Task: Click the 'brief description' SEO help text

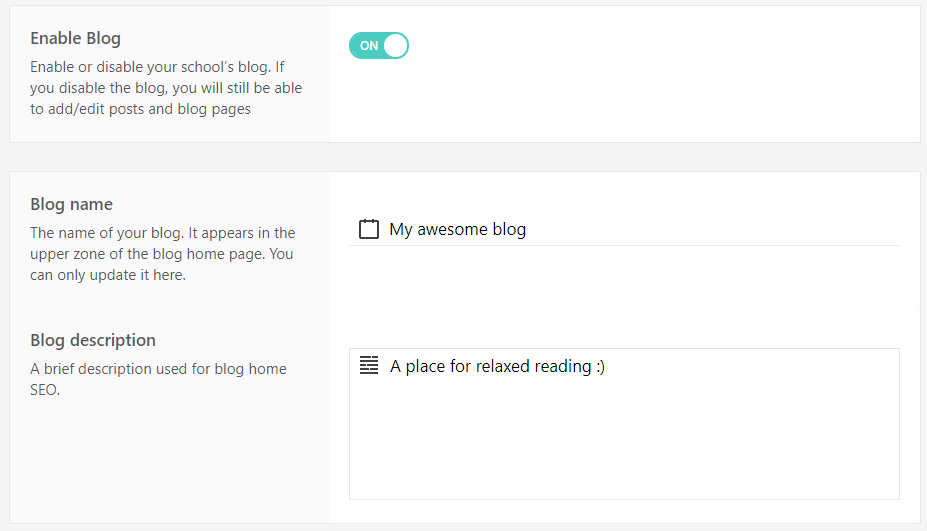Action: tap(158, 369)
